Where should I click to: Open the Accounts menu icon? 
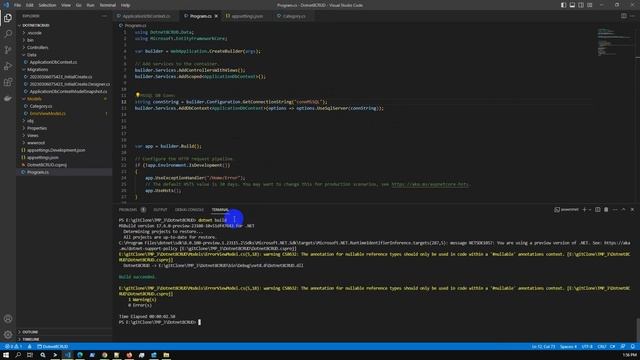(x=8, y=319)
